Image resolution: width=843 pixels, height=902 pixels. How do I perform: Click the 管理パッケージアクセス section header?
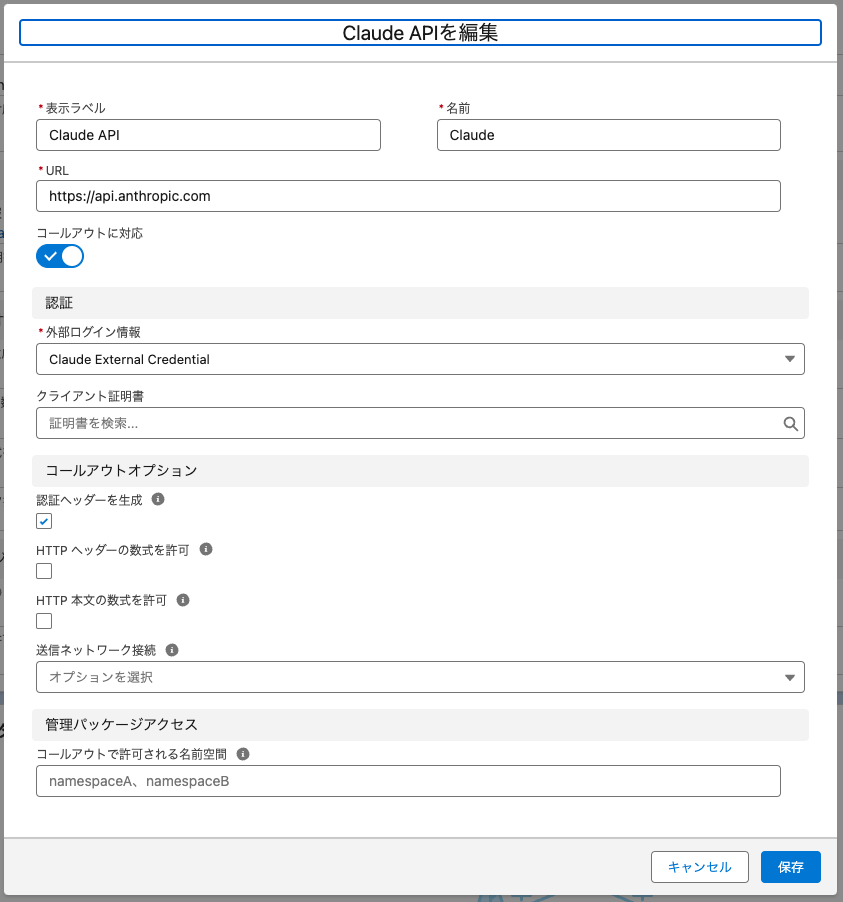[x=421, y=725]
